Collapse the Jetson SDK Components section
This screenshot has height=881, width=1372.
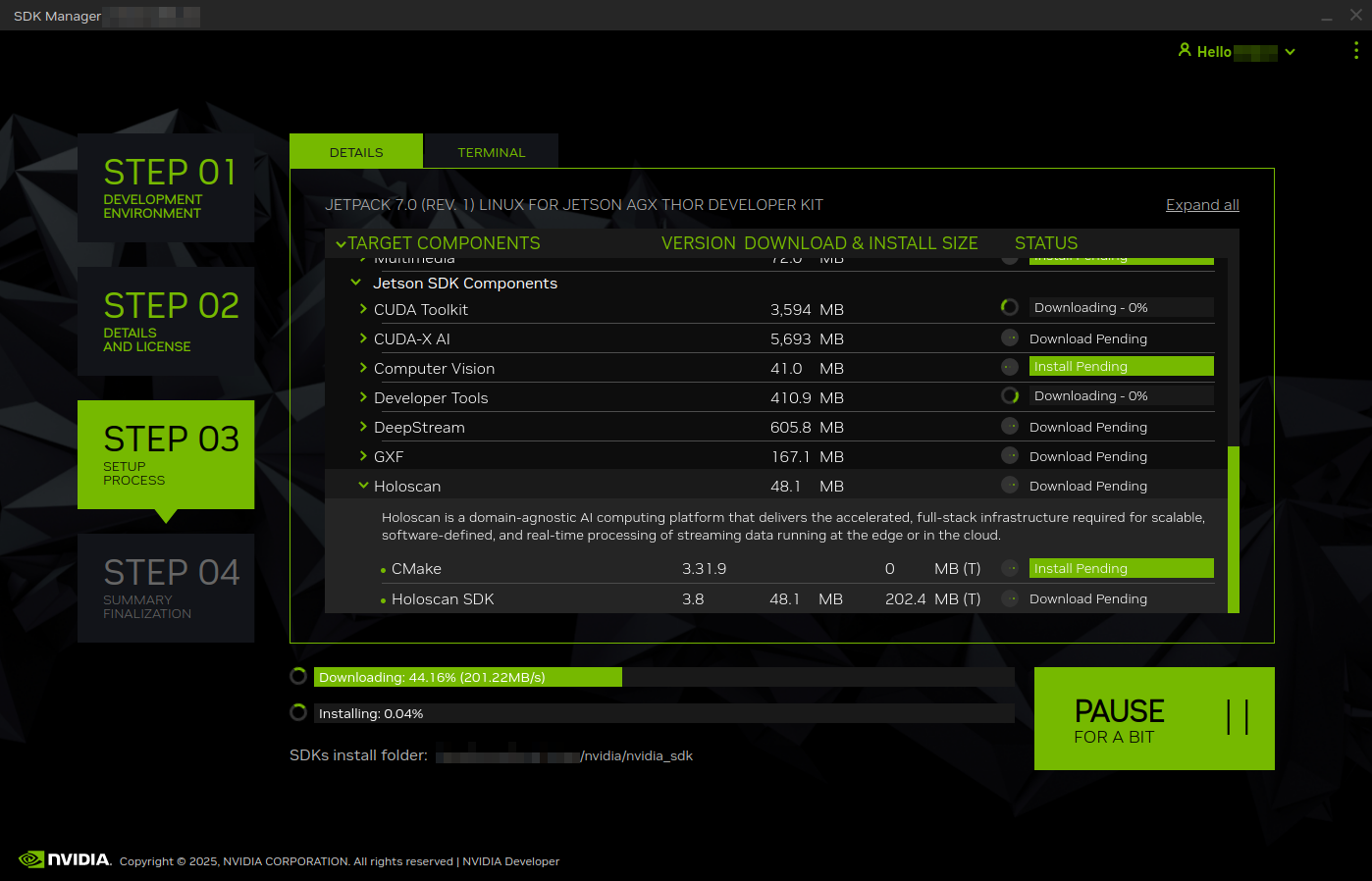(355, 282)
